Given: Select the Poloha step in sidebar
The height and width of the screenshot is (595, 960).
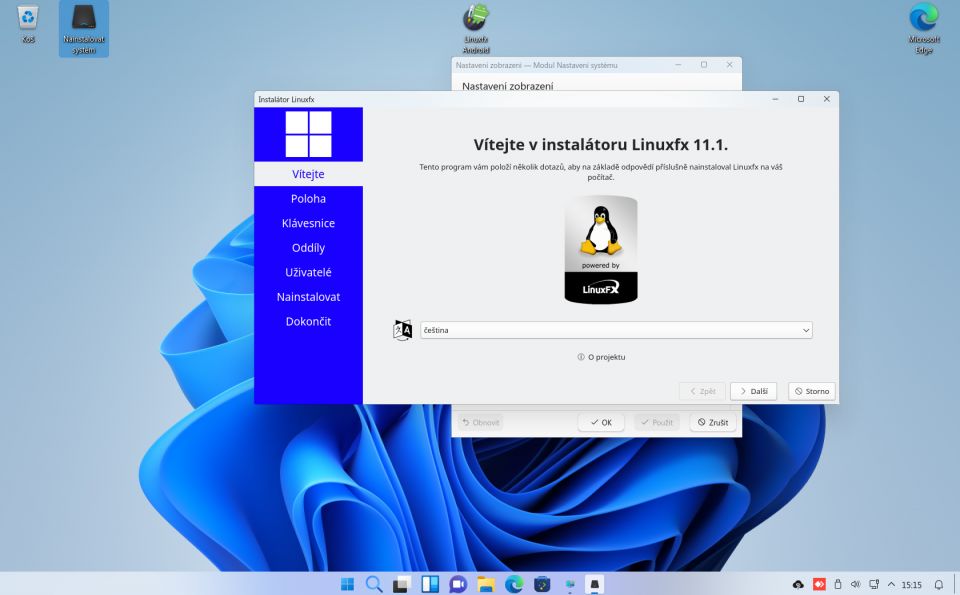Looking at the screenshot, I should 309,198.
